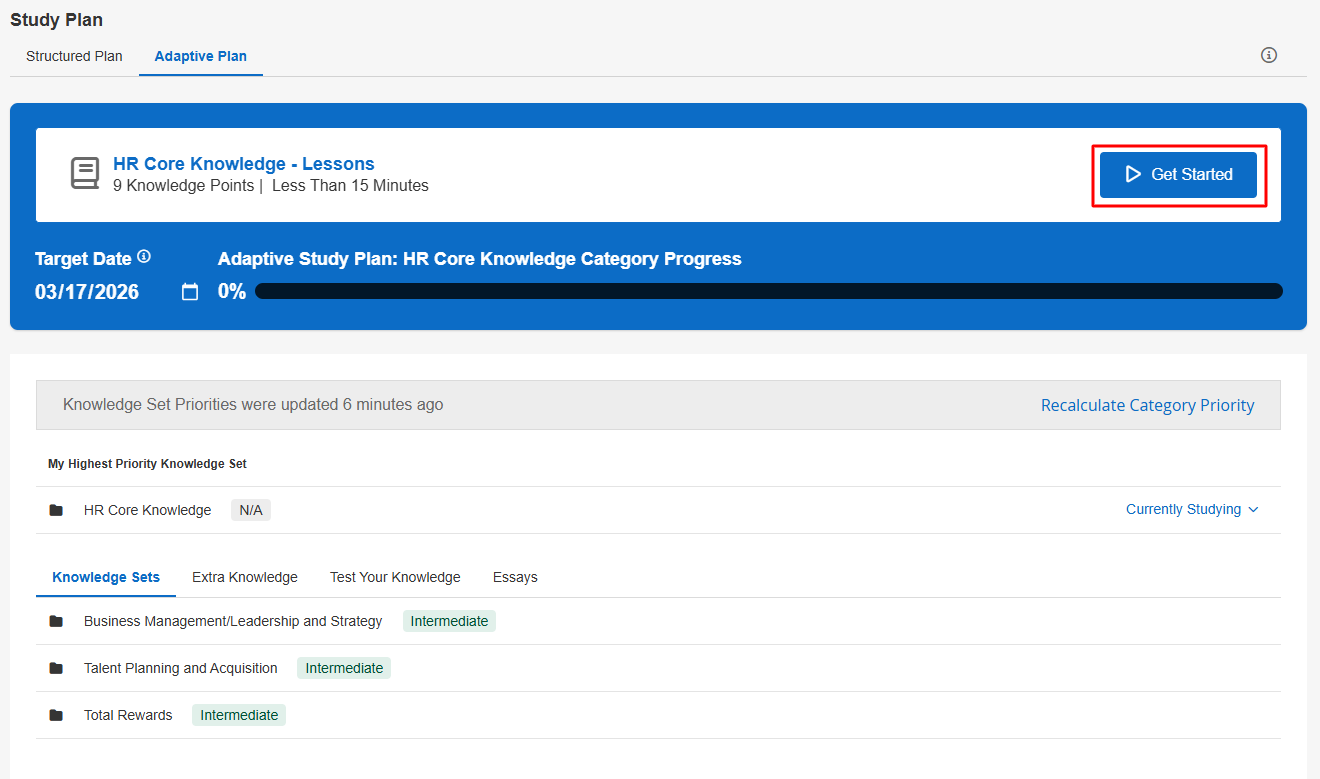Click the info icon next to Target Date

pos(144,257)
